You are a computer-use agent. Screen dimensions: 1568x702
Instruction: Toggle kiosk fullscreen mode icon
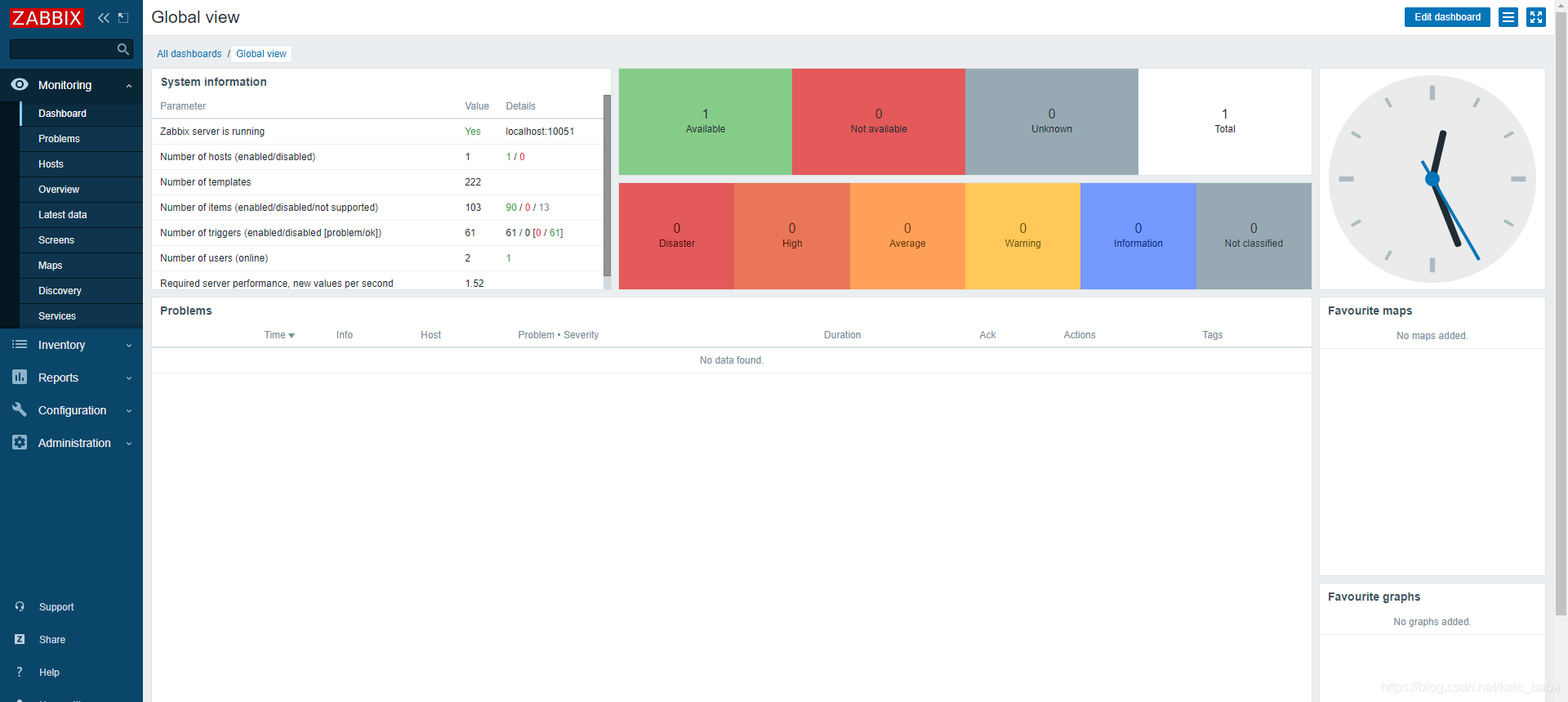click(x=1536, y=17)
